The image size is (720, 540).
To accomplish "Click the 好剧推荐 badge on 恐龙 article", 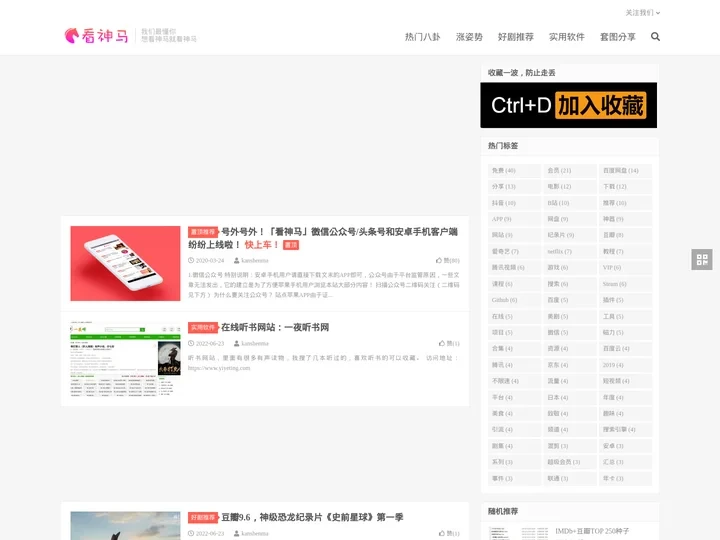I will [x=202, y=518].
